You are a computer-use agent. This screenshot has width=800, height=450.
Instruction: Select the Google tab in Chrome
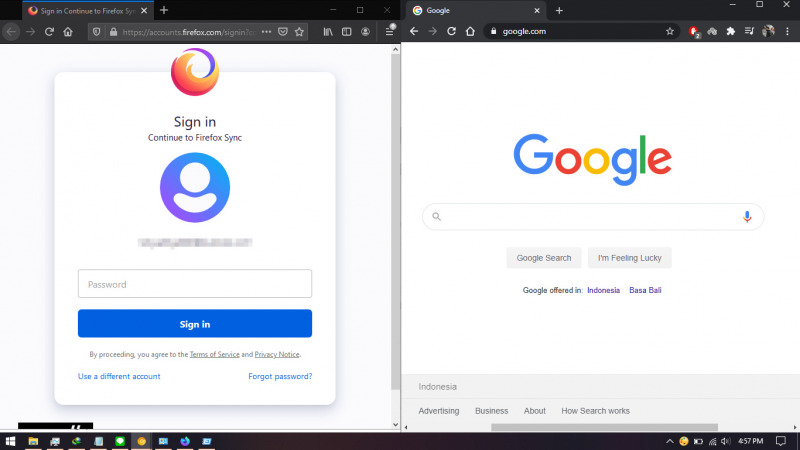click(474, 10)
